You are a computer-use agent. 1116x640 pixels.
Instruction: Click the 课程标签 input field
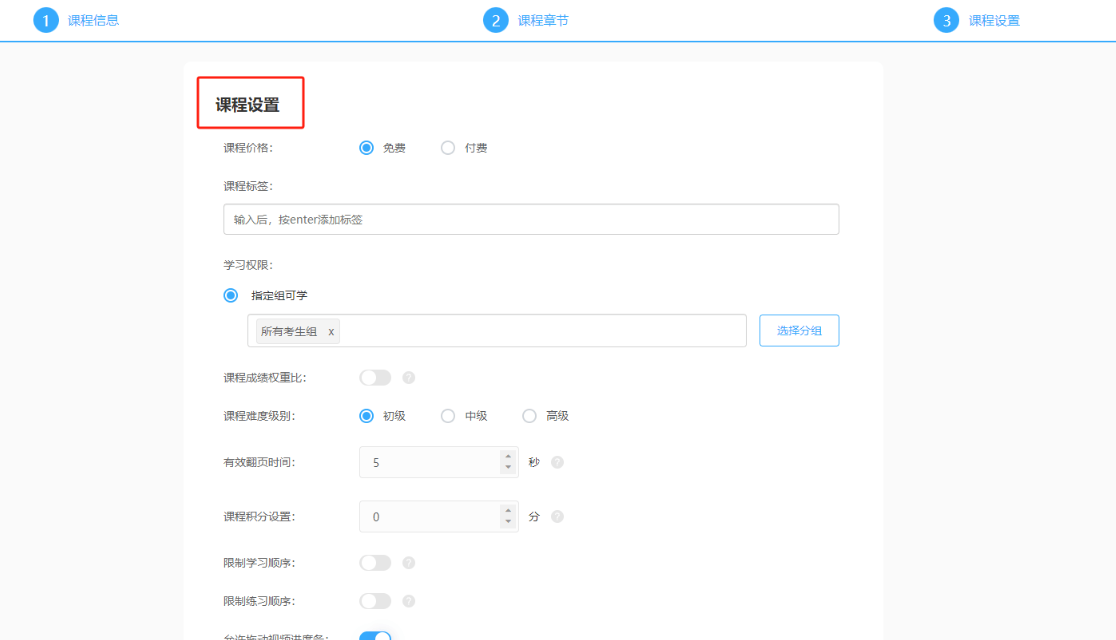531,219
